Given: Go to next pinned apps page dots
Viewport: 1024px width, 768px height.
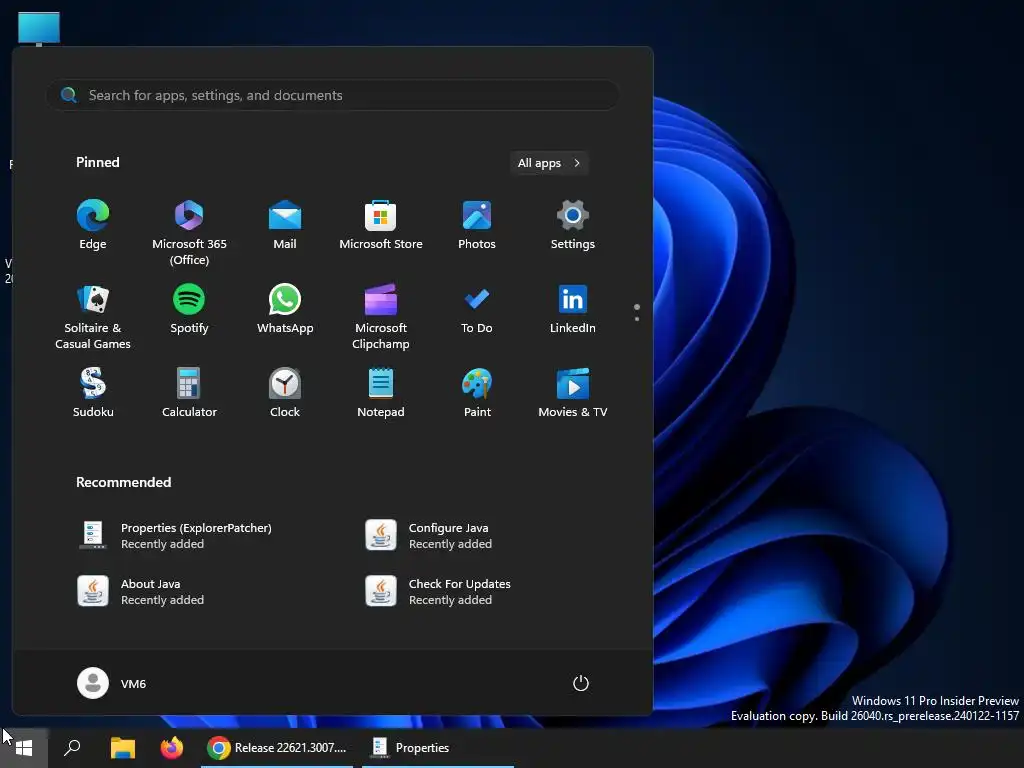Looking at the screenshot, I should pyautogui.click(x=637, y=313).
